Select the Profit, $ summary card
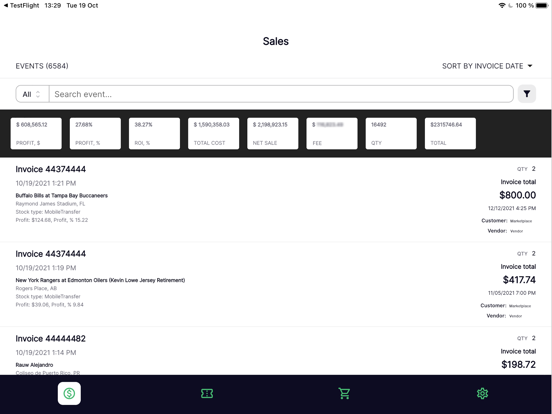 (x=36, y=133)
